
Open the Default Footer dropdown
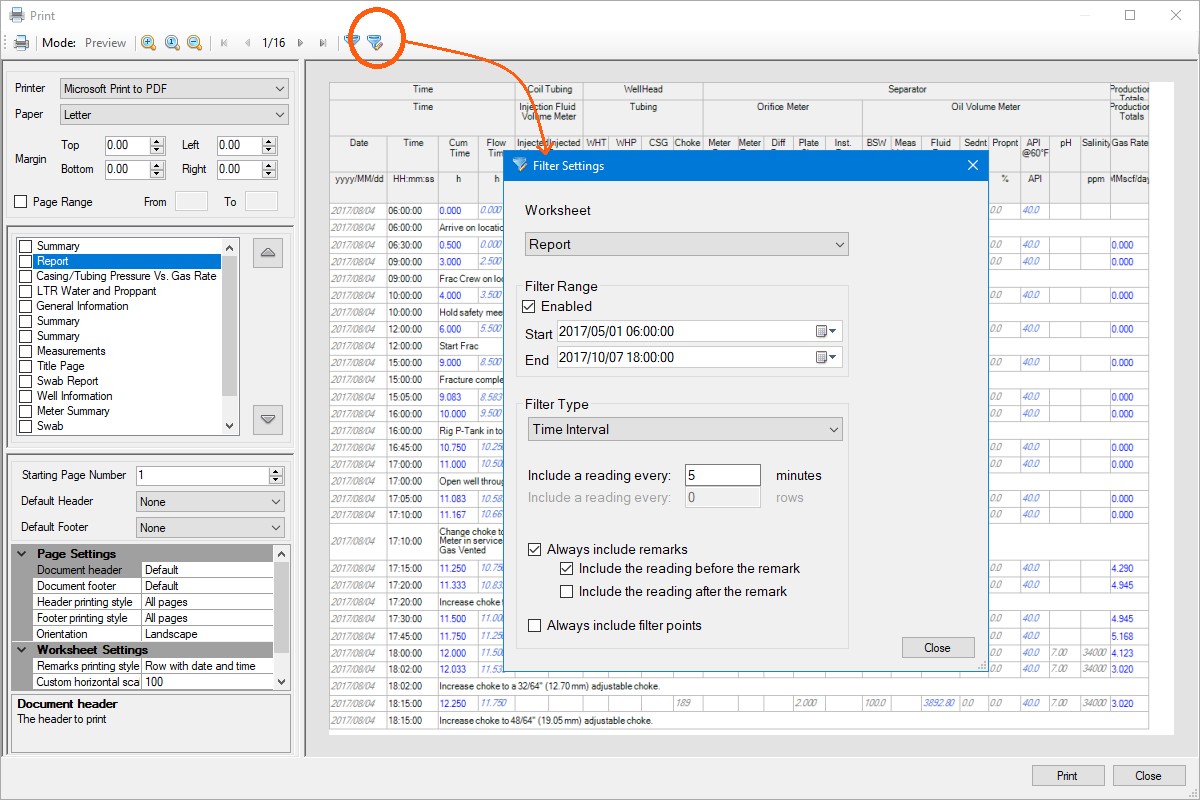210,527
